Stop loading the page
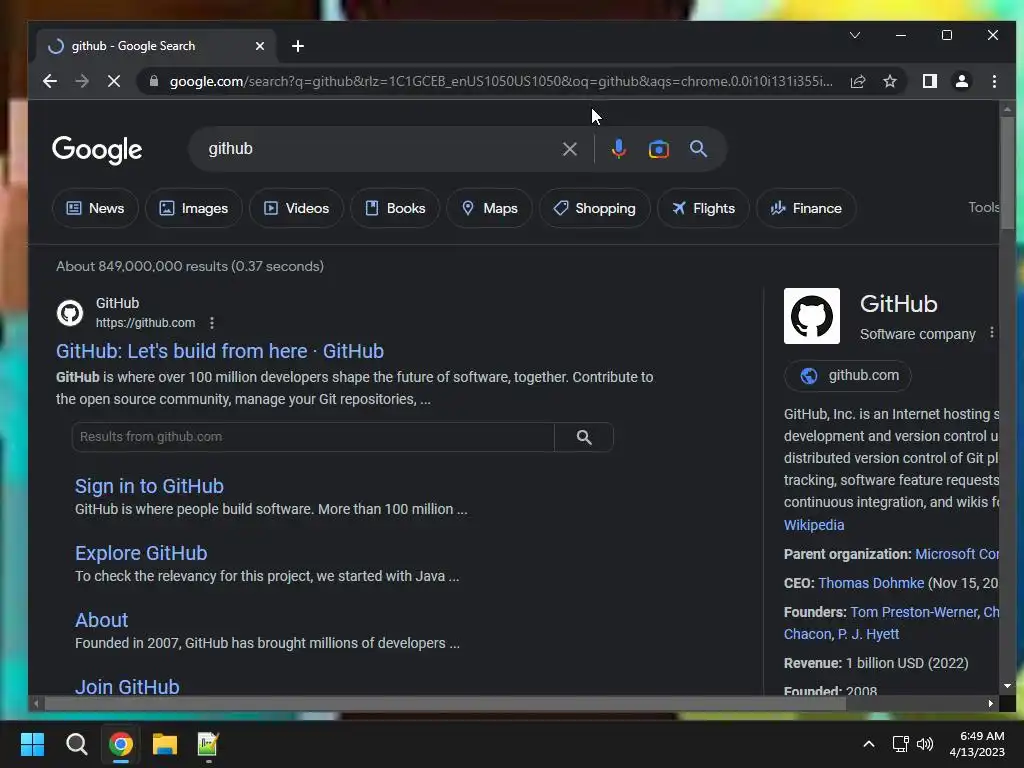1024x768 pixels. coord(114,82)
